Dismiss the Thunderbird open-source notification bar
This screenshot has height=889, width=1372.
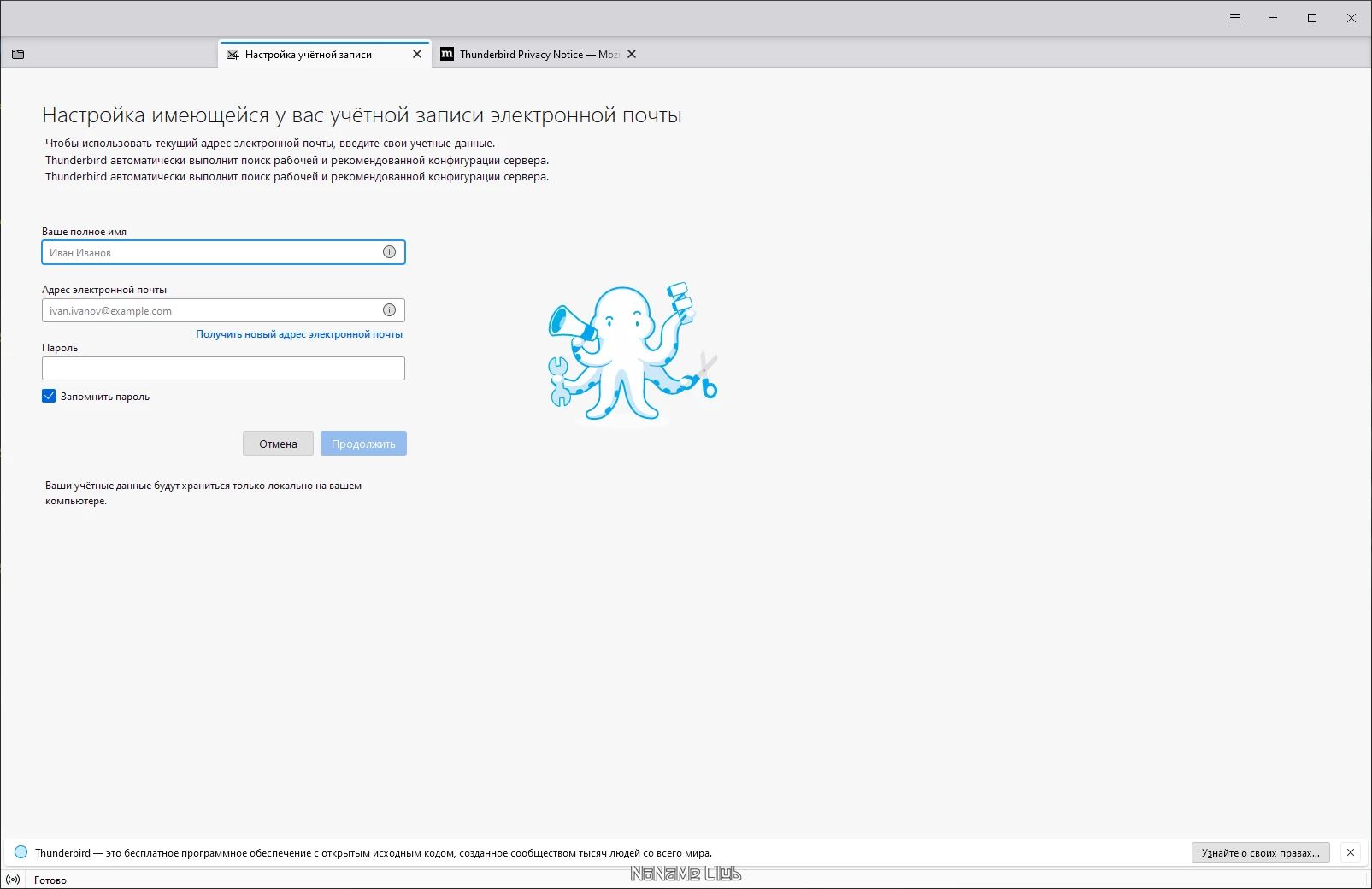coord(1351,852)
